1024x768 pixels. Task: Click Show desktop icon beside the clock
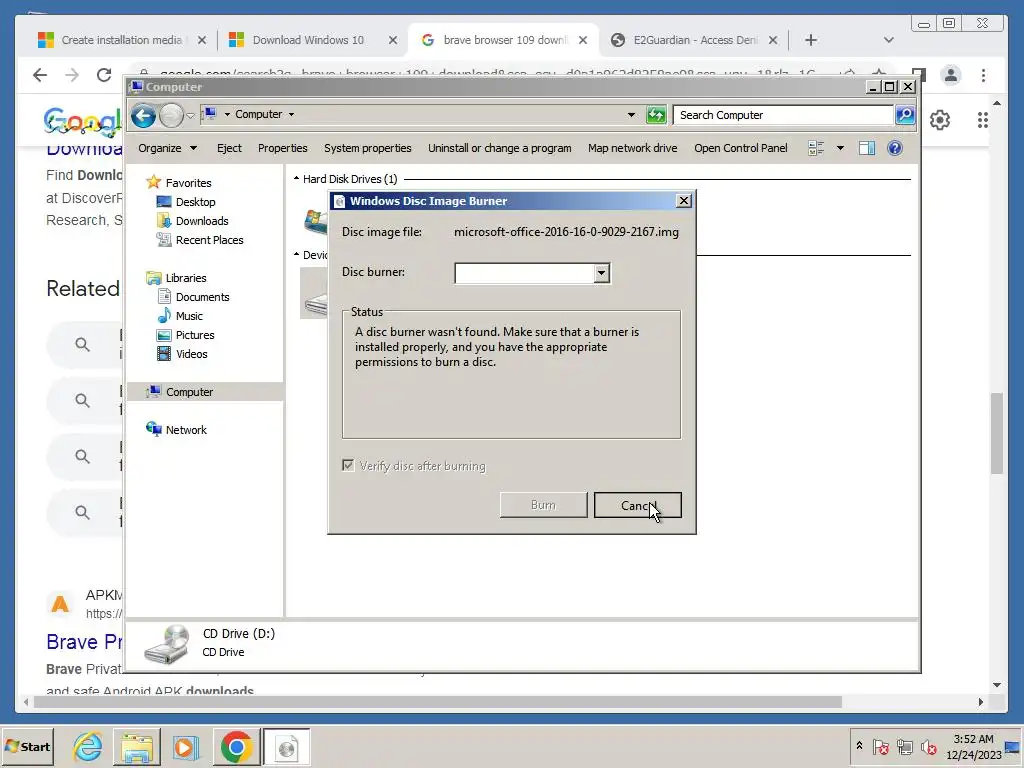(x=1012, y=746)
